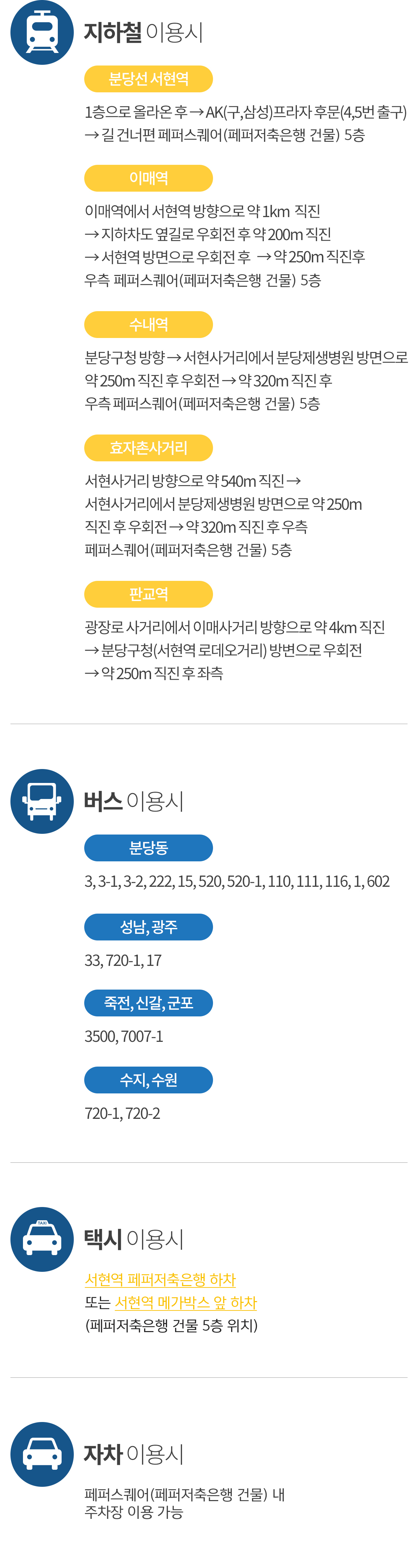Click the 택시 이용시 heading
Screen dimensions: 418x1568
point(134,1239)
